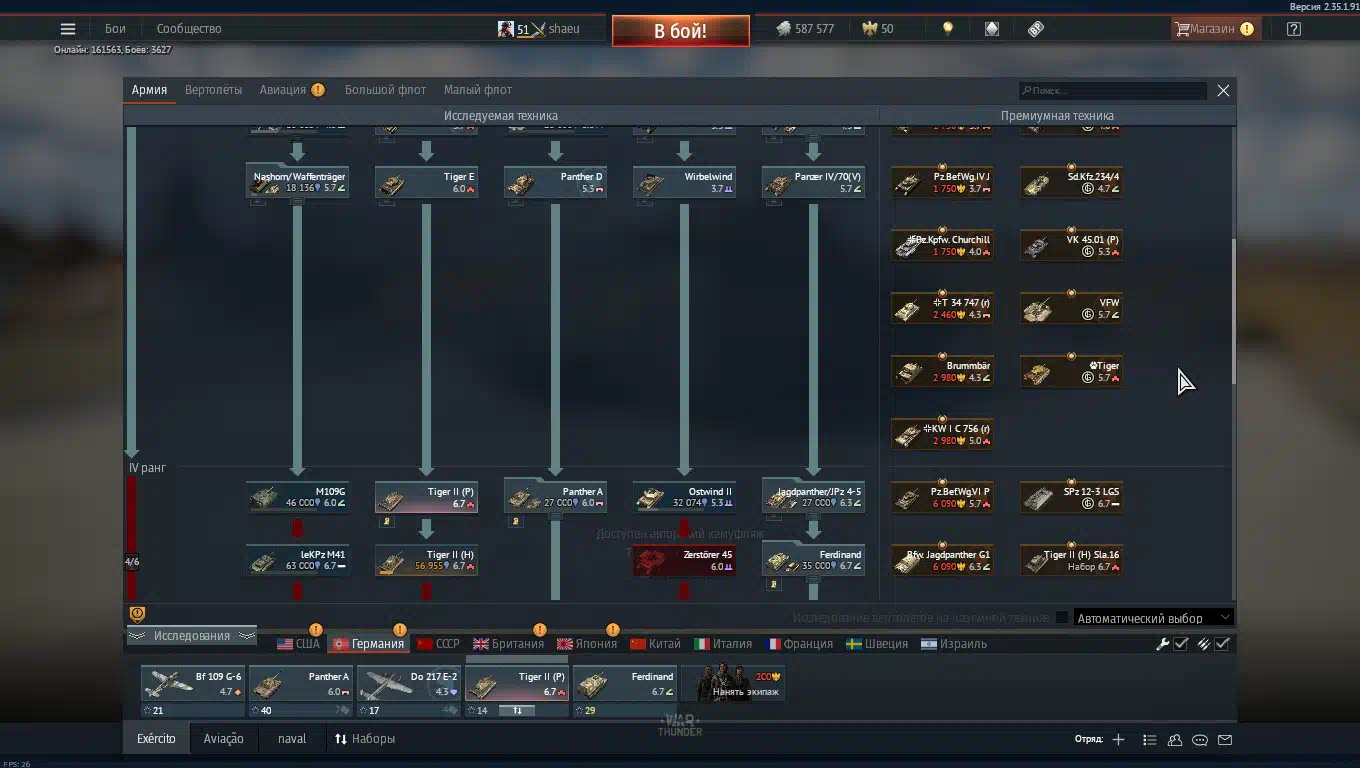The height and width of the screenshot is (768, 1360).
Task: Add squad member with the plus icon
Action: tap(1118, 740)
